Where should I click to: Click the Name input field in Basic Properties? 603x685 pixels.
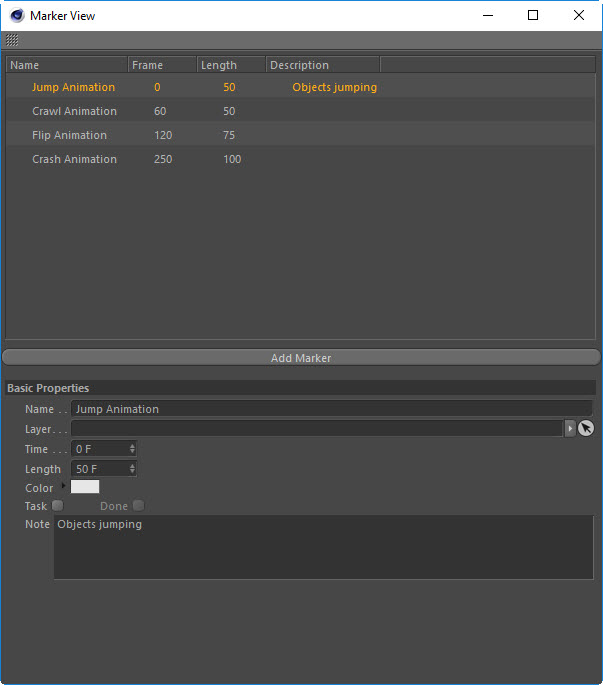coord(332,409)
